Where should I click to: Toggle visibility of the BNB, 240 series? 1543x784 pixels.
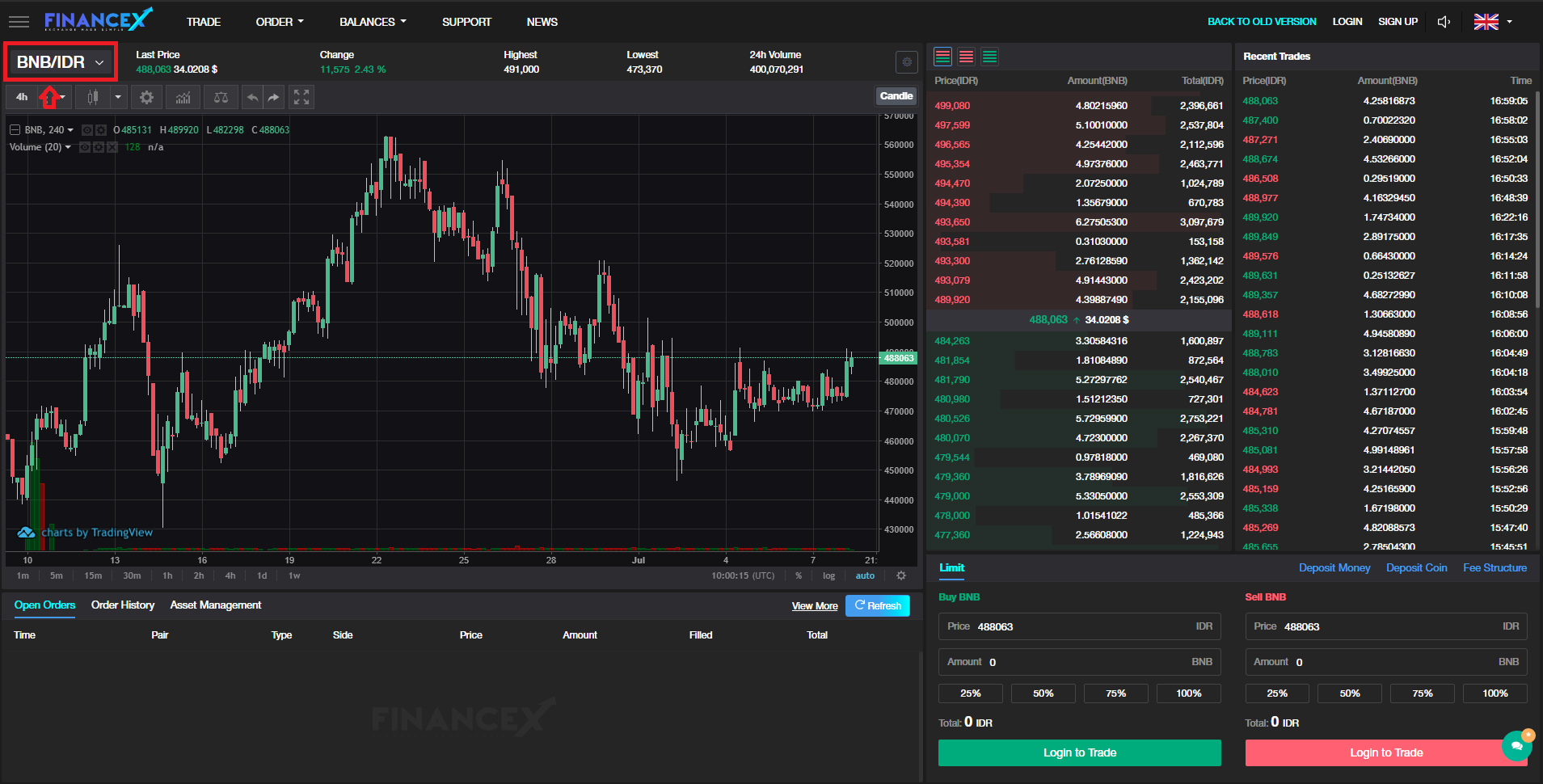(87, 130)
